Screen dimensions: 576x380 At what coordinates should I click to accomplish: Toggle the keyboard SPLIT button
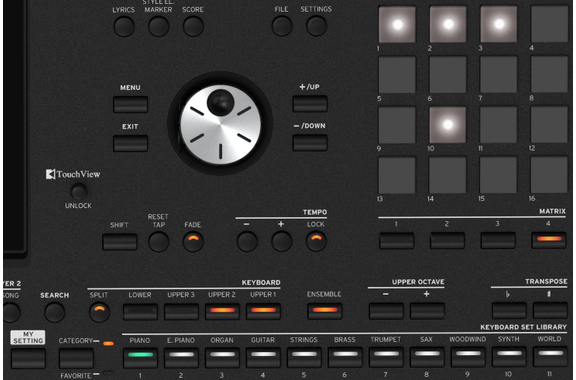[x=99, y=312]
